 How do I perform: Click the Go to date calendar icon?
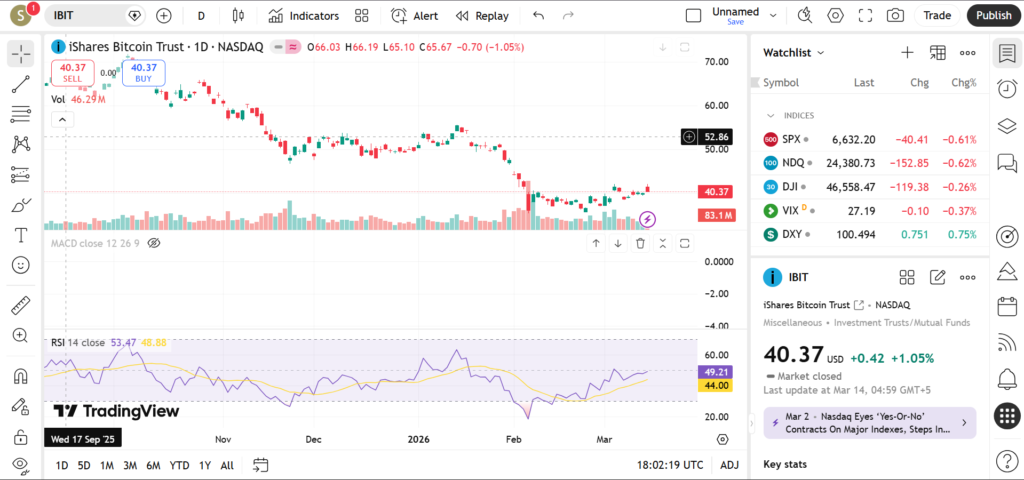[261, 465]
